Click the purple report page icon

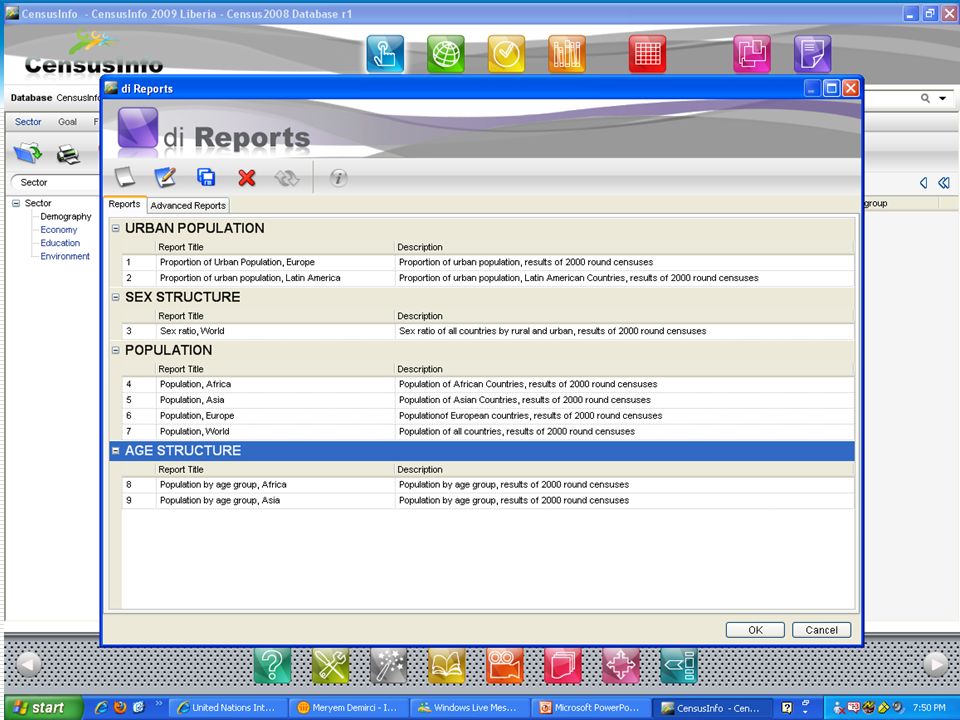(812, 54)
